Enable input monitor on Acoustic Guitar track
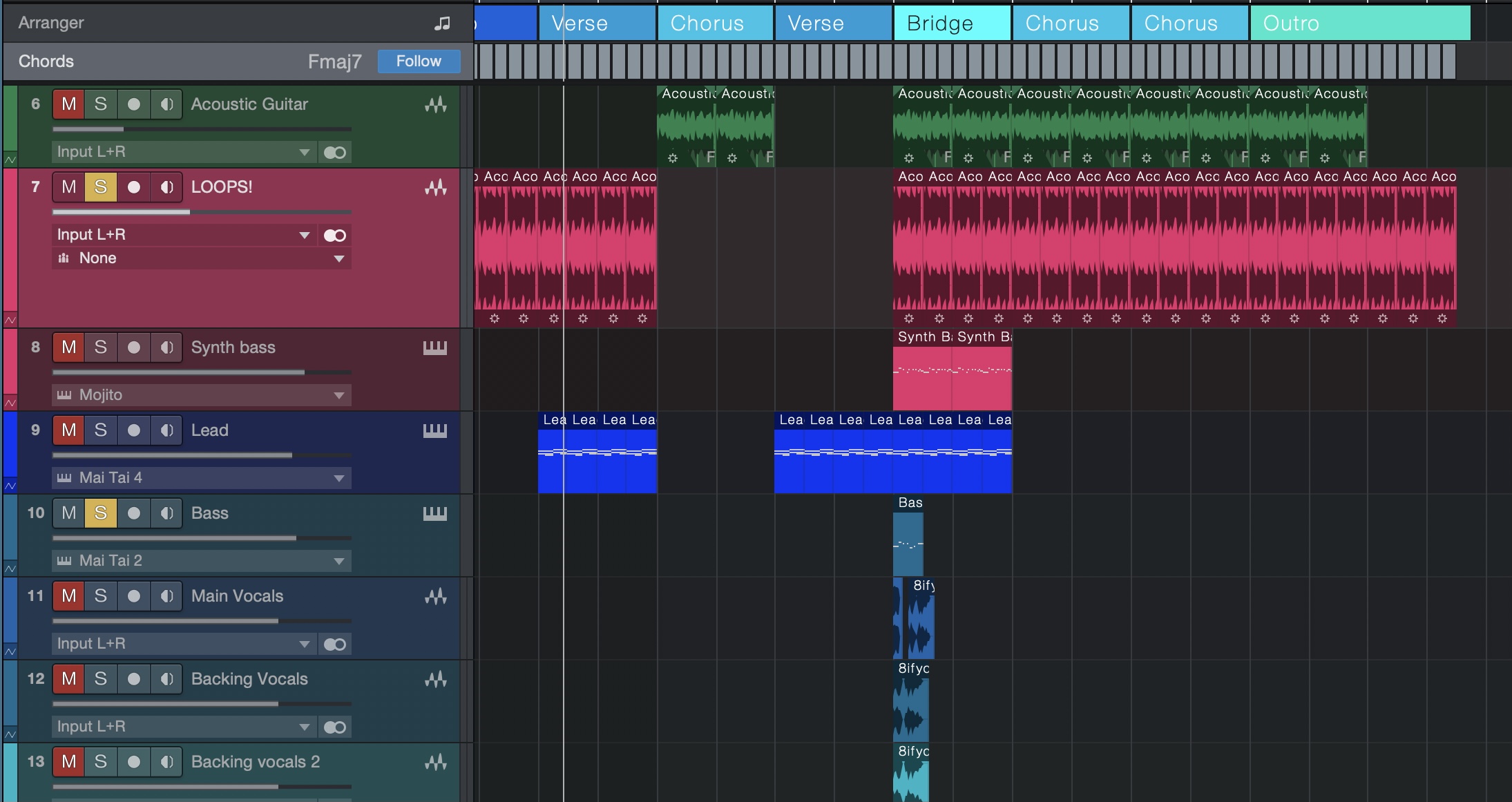The width and height of the screenshot is (1512, 802). (x=166, y=104)
